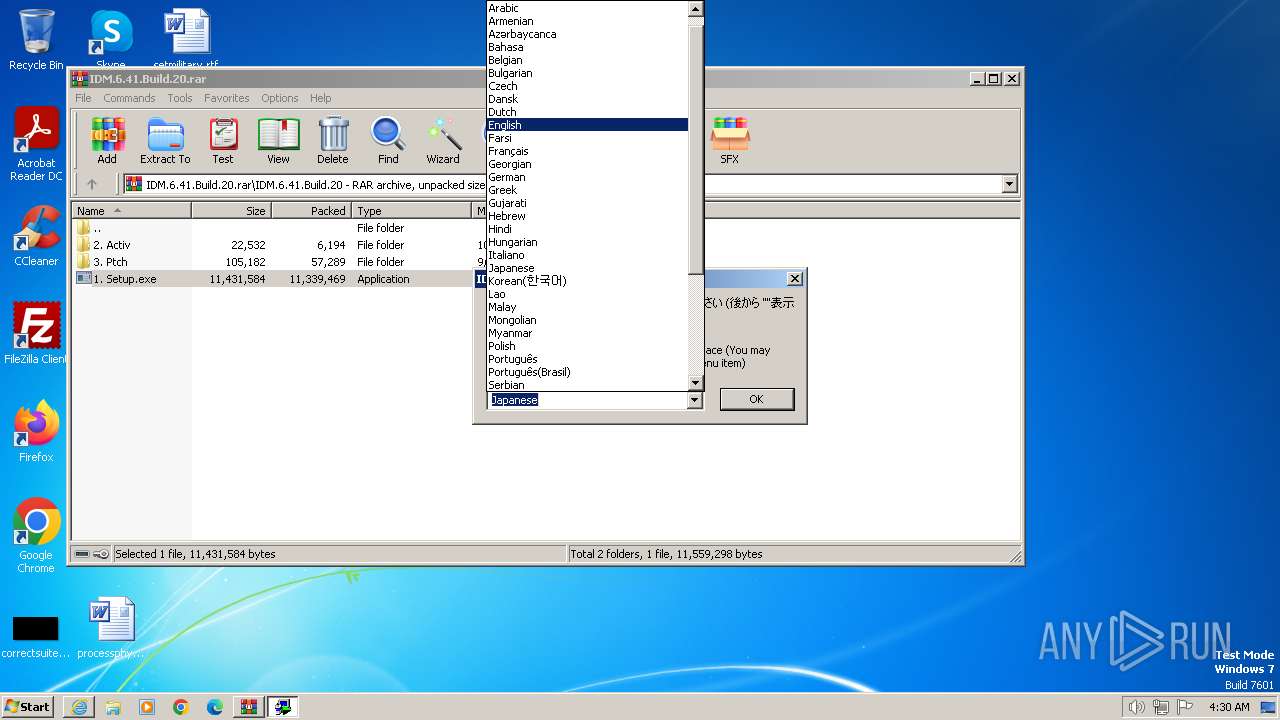This screenshot has width=1280, height=720.
Task: Select the '1. Setup.exe' file row
Action: click(272, 279)
